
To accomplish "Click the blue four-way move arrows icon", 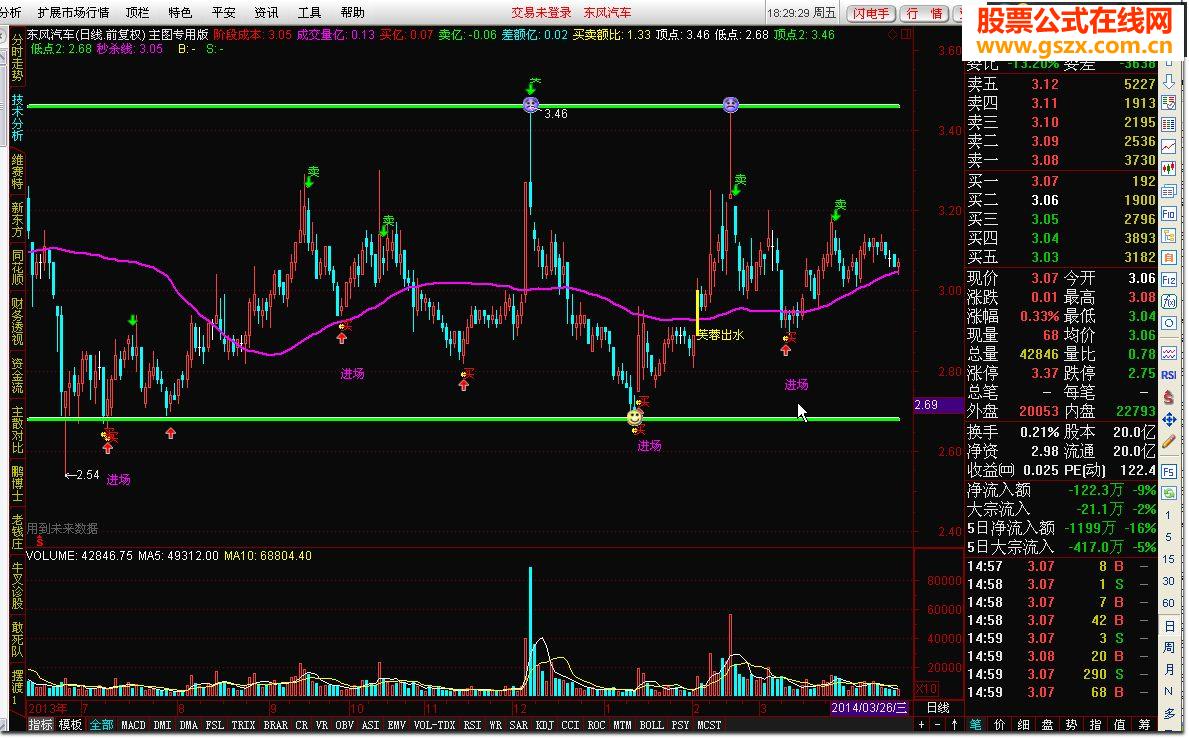I will 1169,419.
